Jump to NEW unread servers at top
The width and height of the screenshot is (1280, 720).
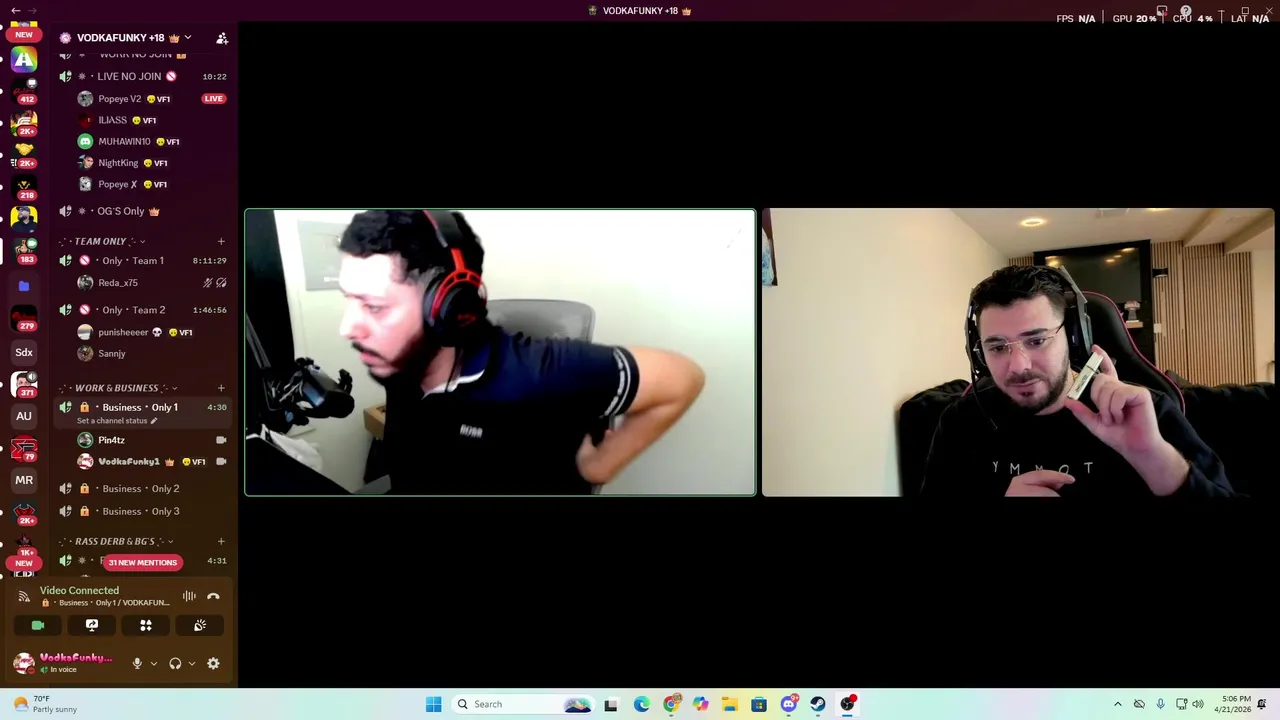click(x=24, y=34)
